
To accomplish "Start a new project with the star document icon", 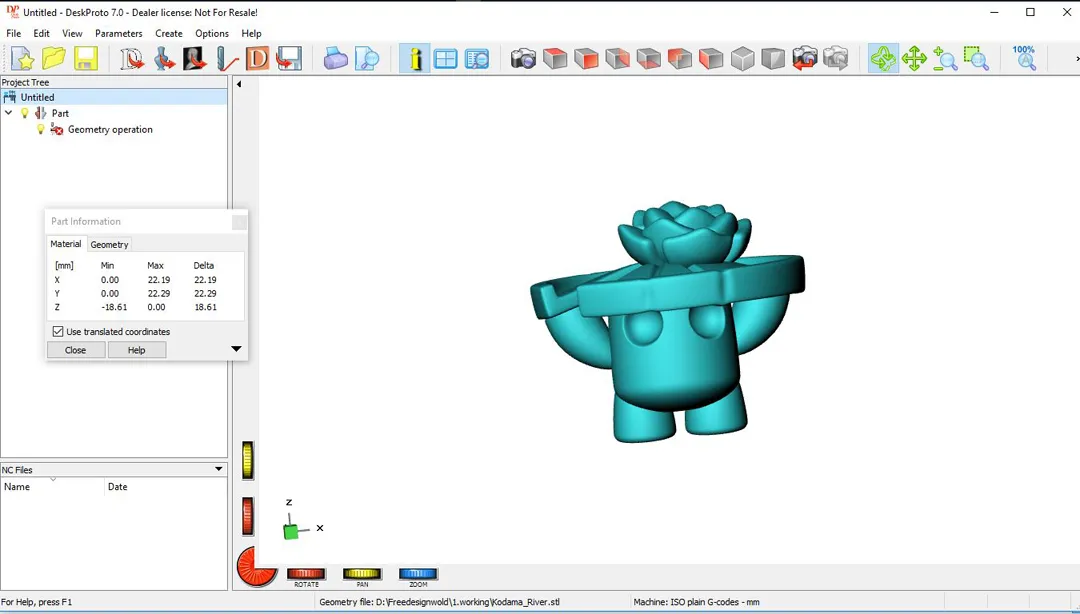I will [x=22, y=59].
